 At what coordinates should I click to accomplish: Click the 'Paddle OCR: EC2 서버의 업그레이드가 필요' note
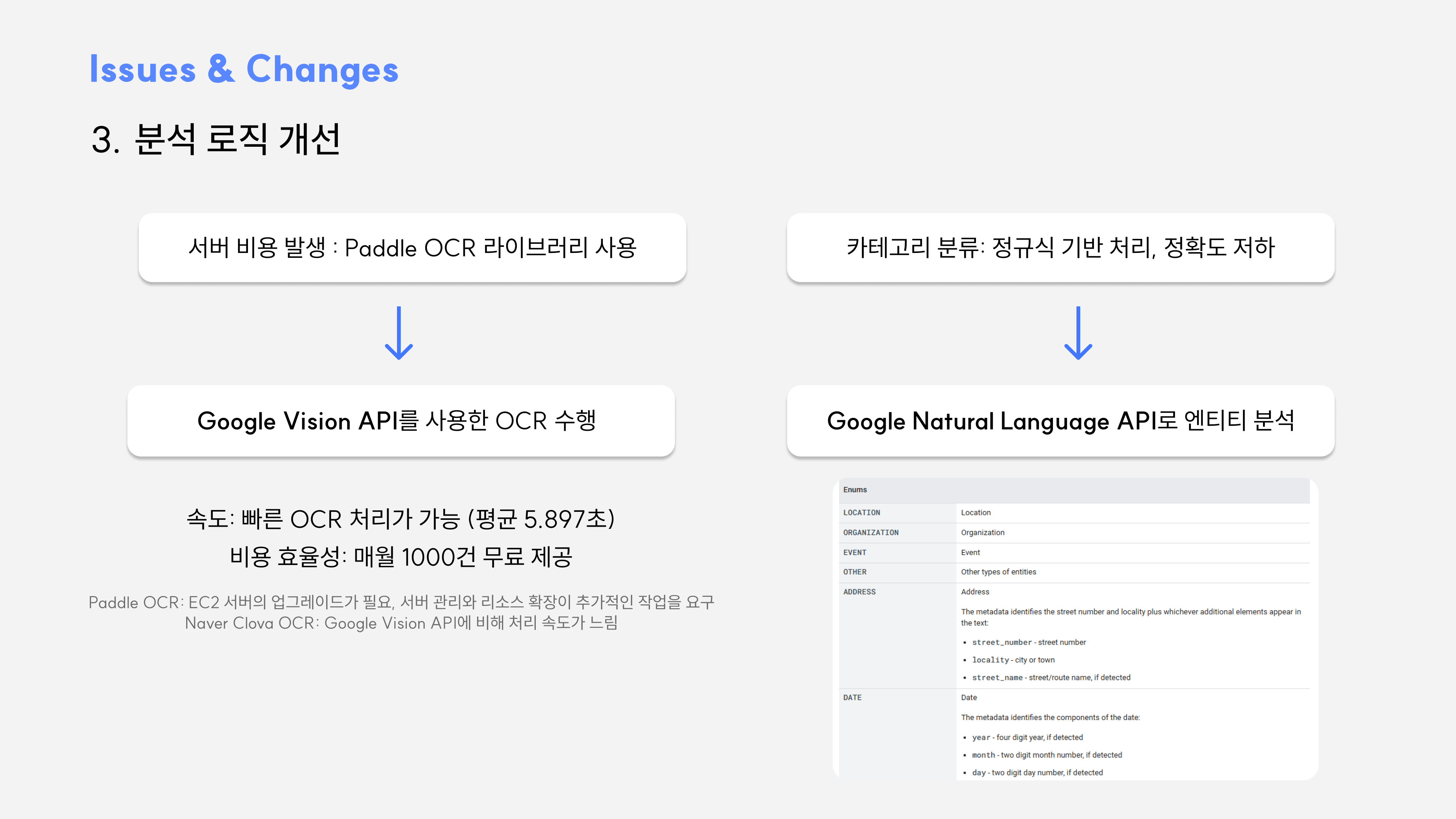(401, 602)
